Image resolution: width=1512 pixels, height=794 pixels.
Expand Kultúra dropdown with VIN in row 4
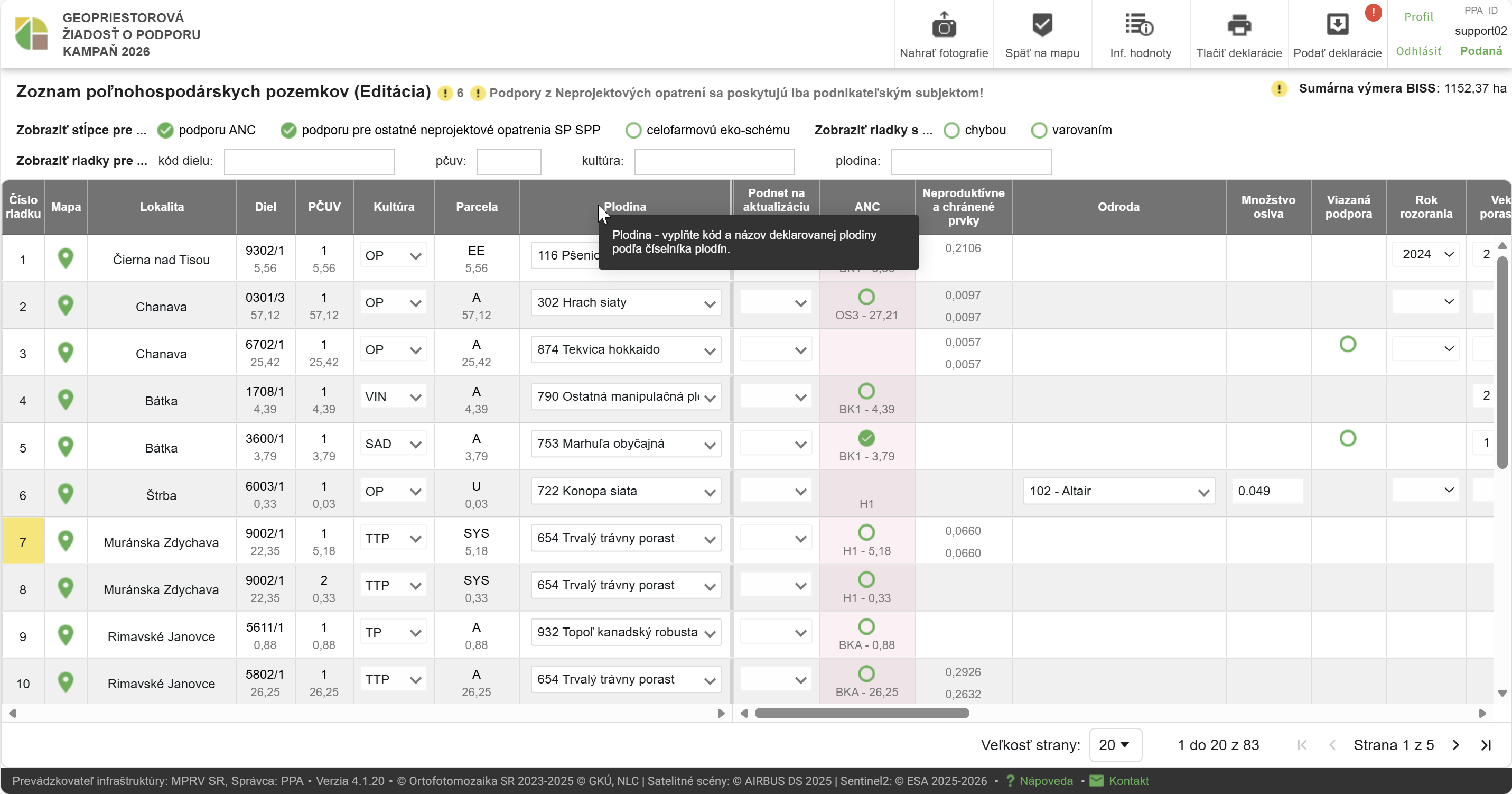pyautogui.click(x=415, y=398)
